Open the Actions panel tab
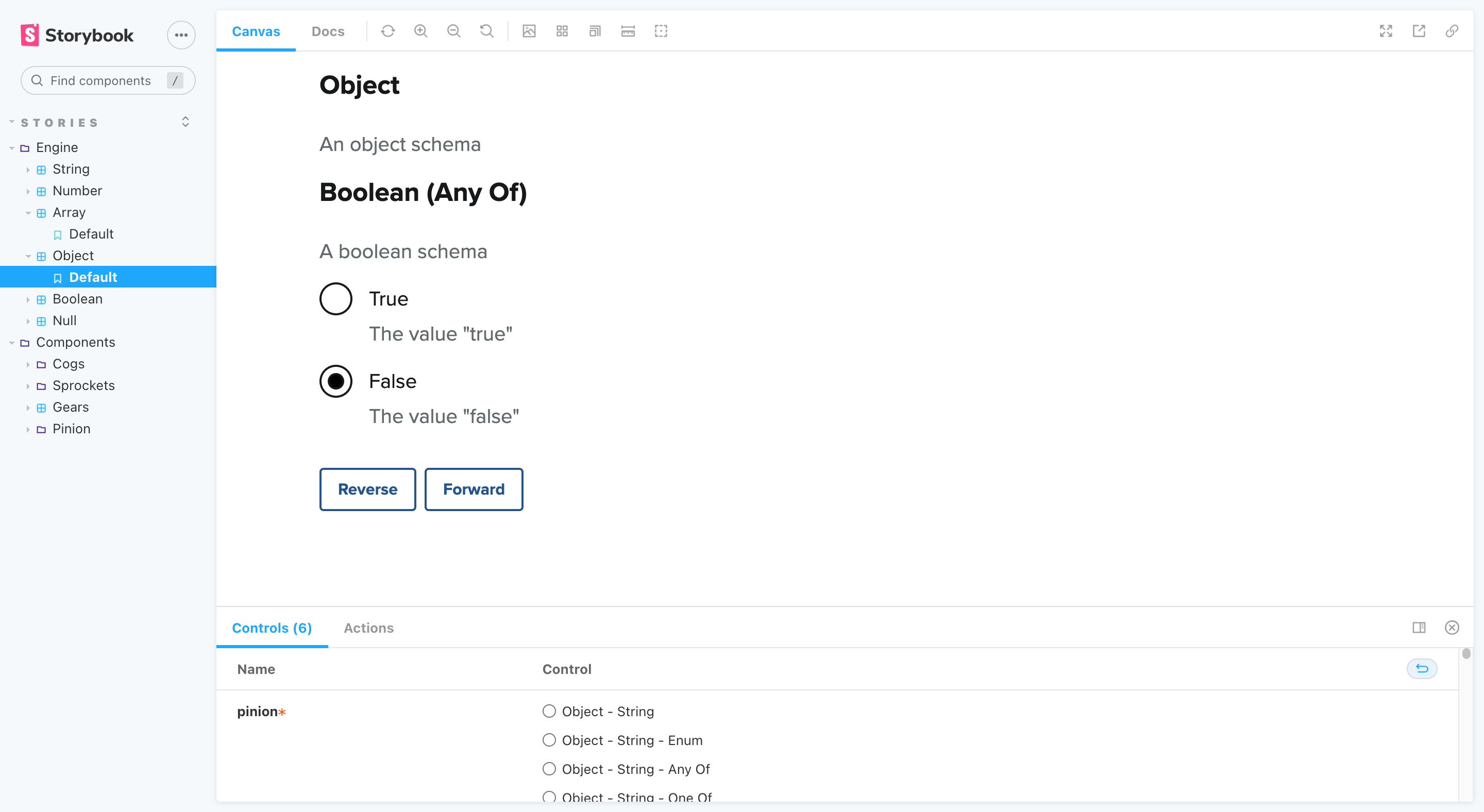 pos(369,628)
